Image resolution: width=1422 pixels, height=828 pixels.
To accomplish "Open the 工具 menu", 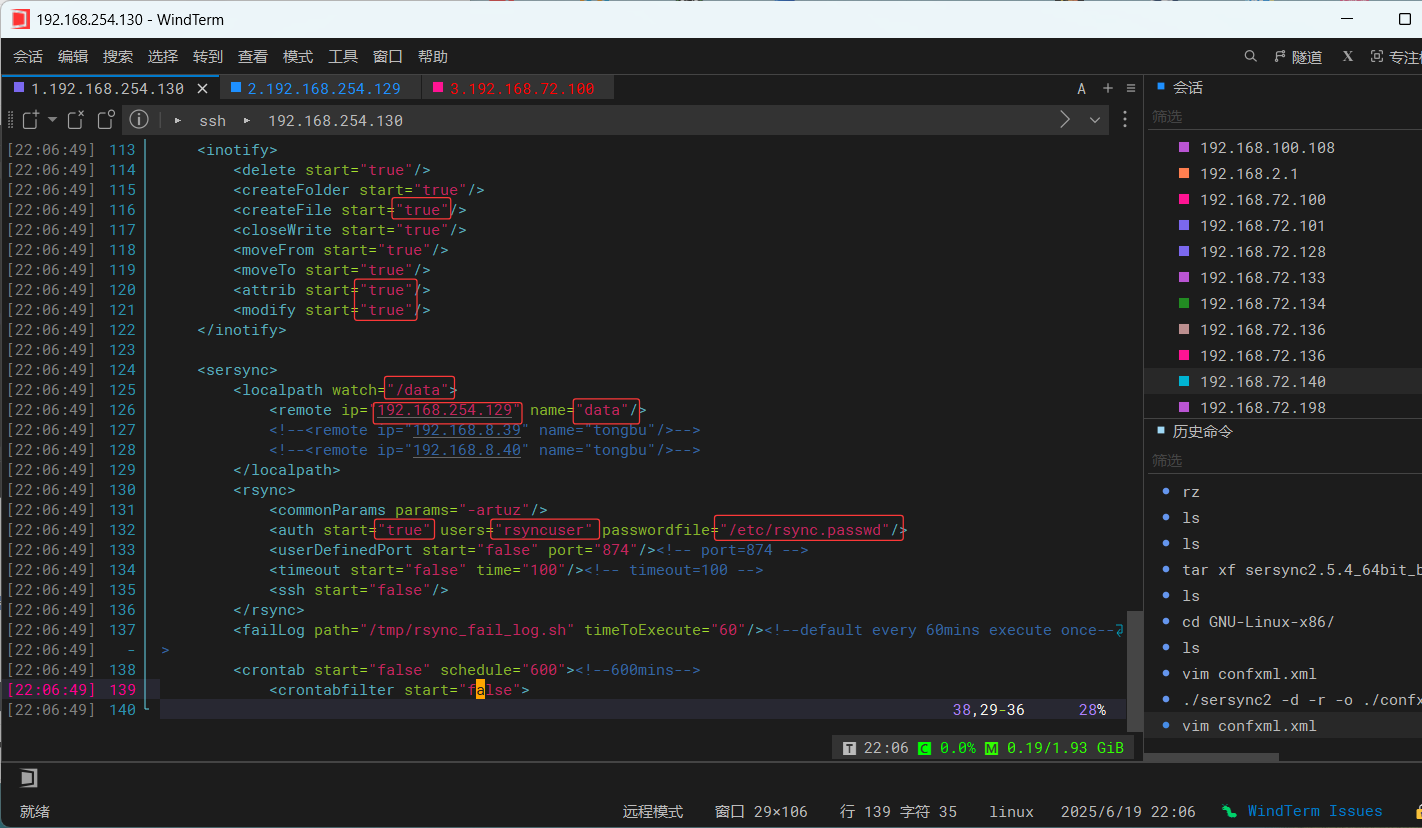I will pyautogui.click(x=343, y=56).
